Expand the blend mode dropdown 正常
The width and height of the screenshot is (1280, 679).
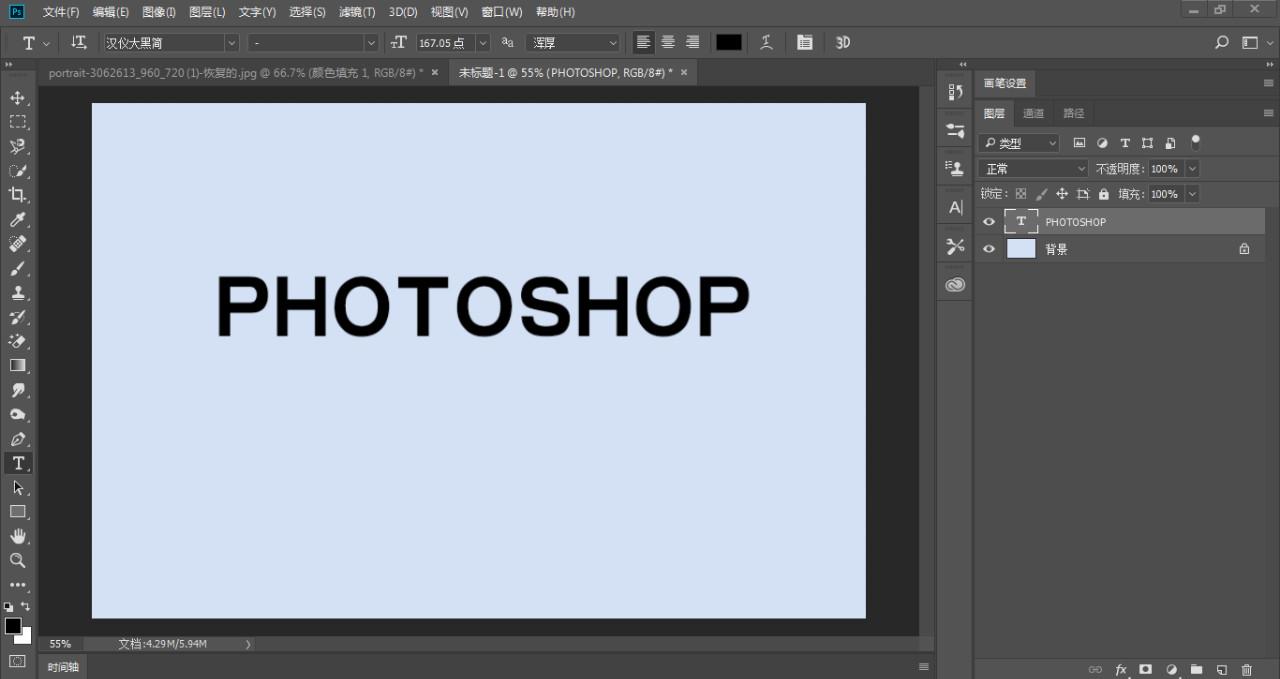(x=1032, y=169)
